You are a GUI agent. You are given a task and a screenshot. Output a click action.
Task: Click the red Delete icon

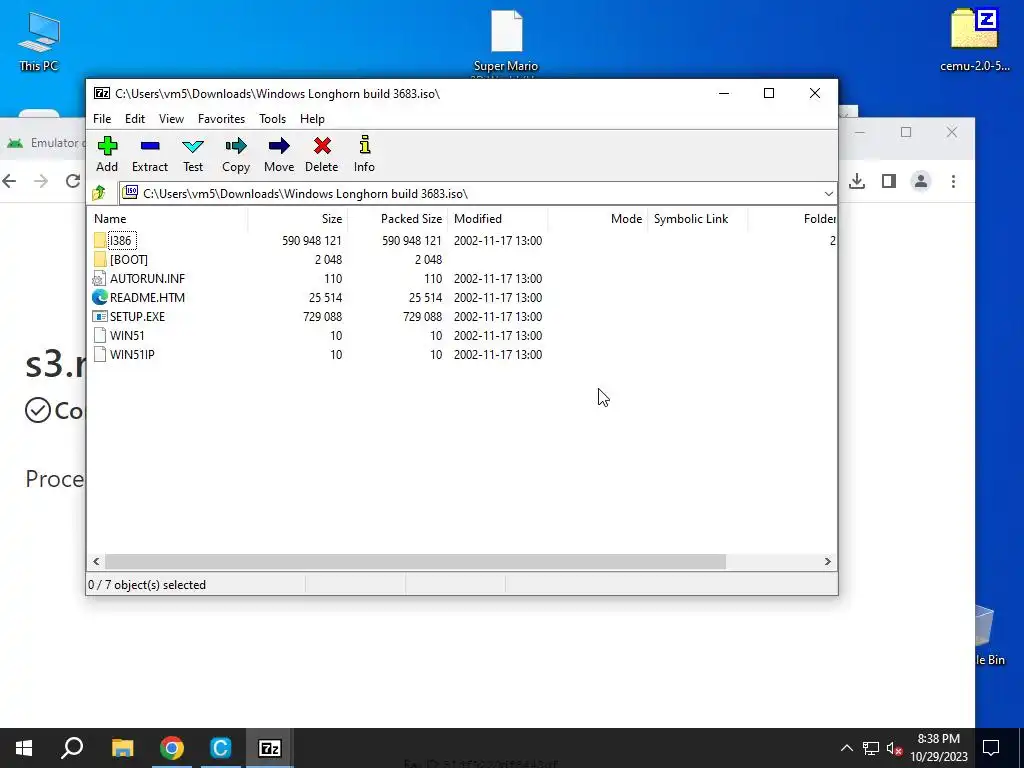[322, 146]
